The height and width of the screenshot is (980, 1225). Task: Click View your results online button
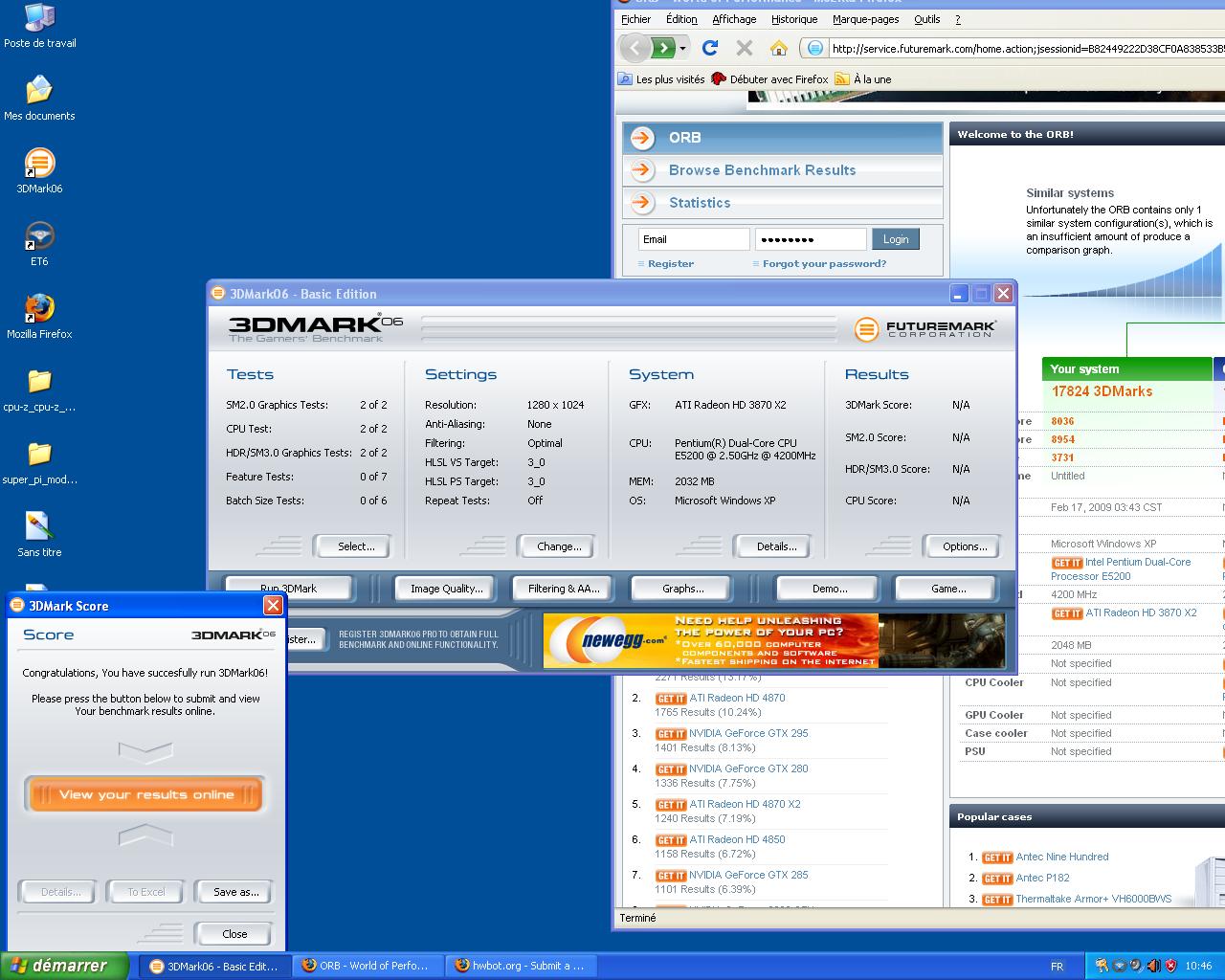(145, 794)
